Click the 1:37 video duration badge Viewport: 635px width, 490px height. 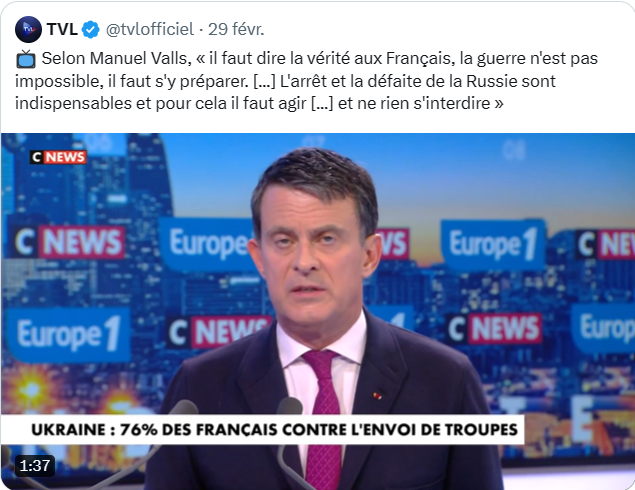coord(35,466)
